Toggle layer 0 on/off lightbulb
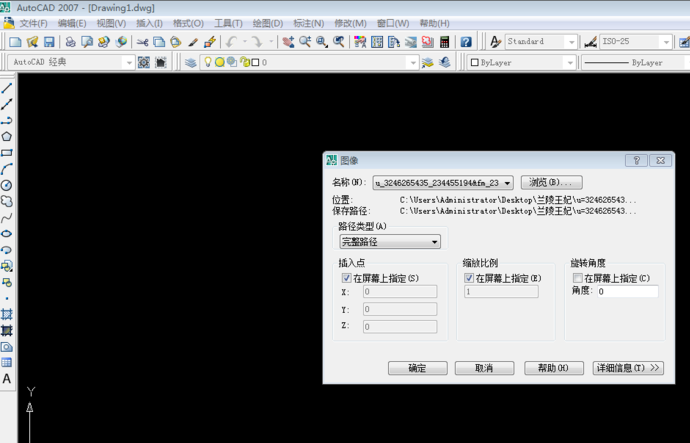Screen dimensions: 690x443 click(x=207, y=62)
